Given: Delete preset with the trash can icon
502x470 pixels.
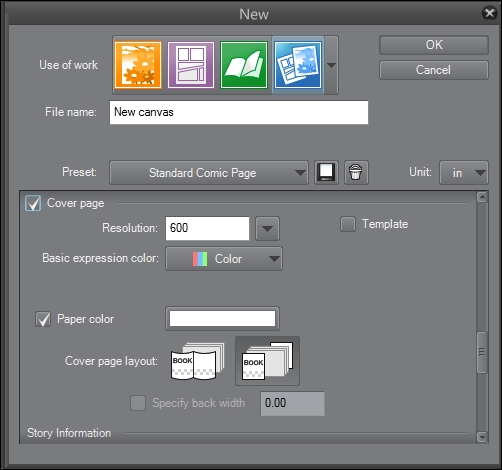Looking at the screenshot, I should pyautogui.click(x=356, y=172).
